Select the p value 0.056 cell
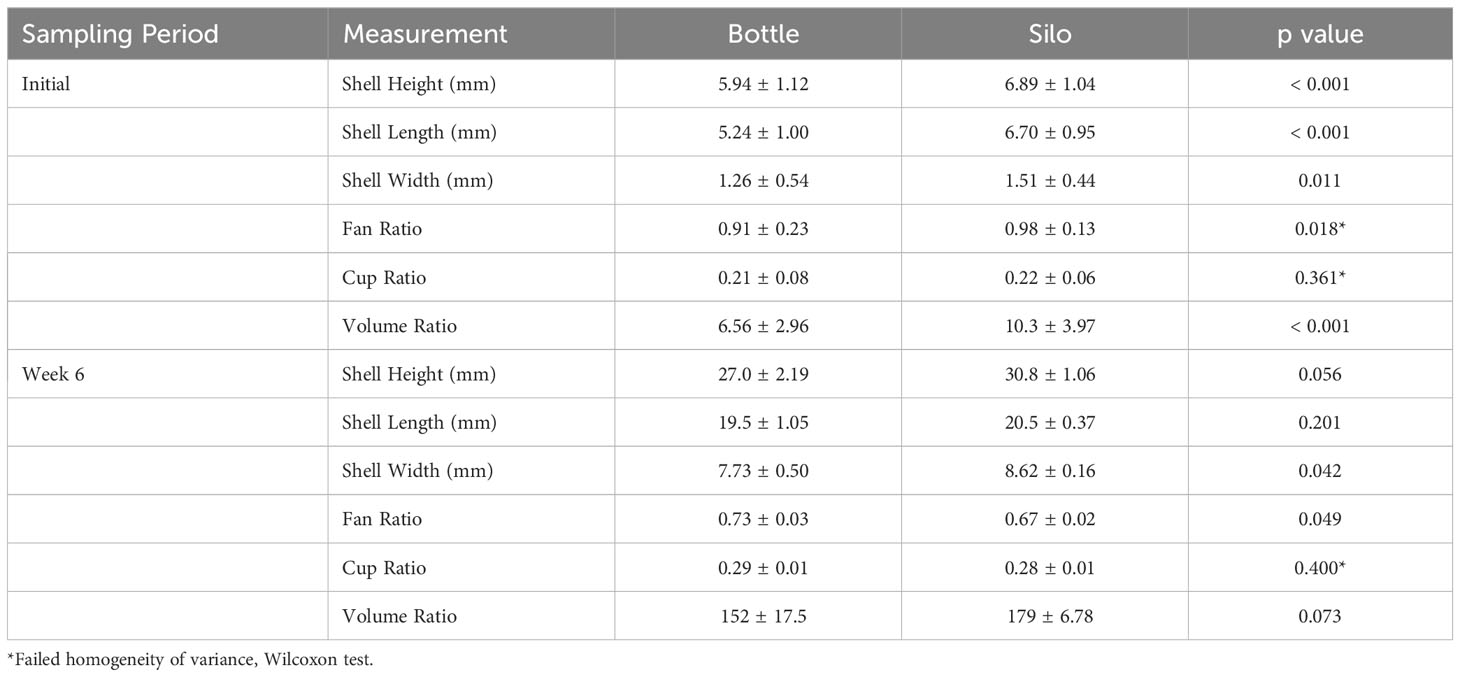 tap(1320, 375)
